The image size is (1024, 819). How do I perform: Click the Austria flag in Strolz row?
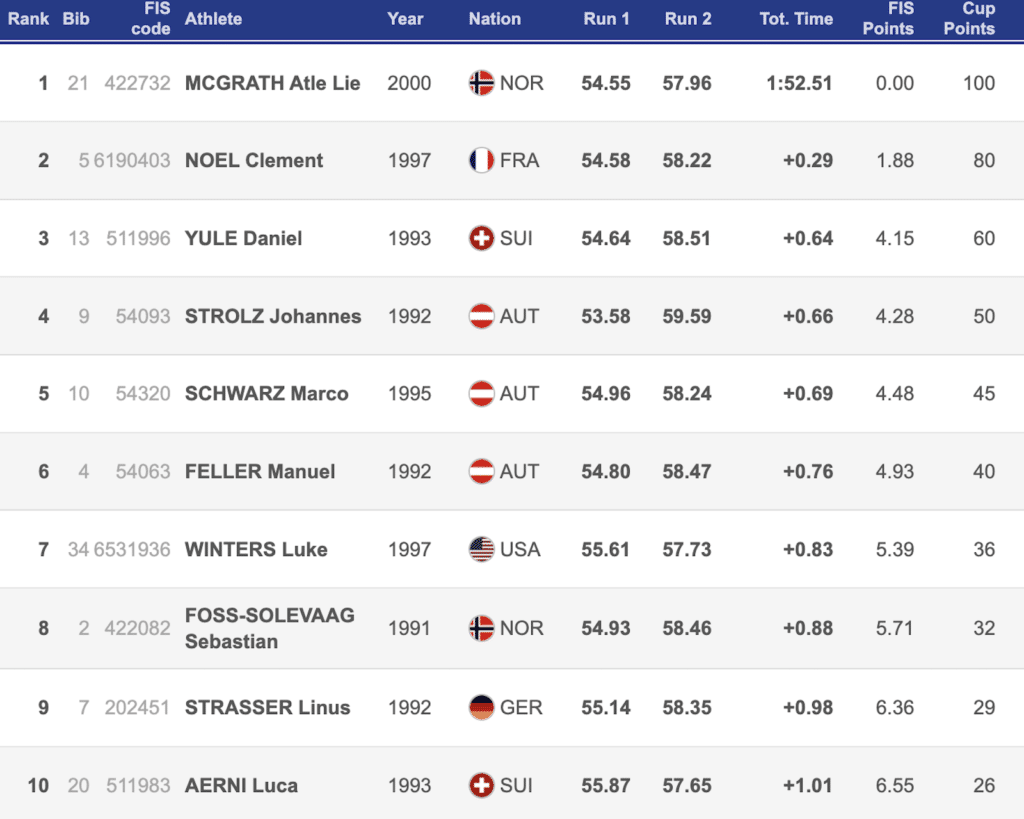481,316
